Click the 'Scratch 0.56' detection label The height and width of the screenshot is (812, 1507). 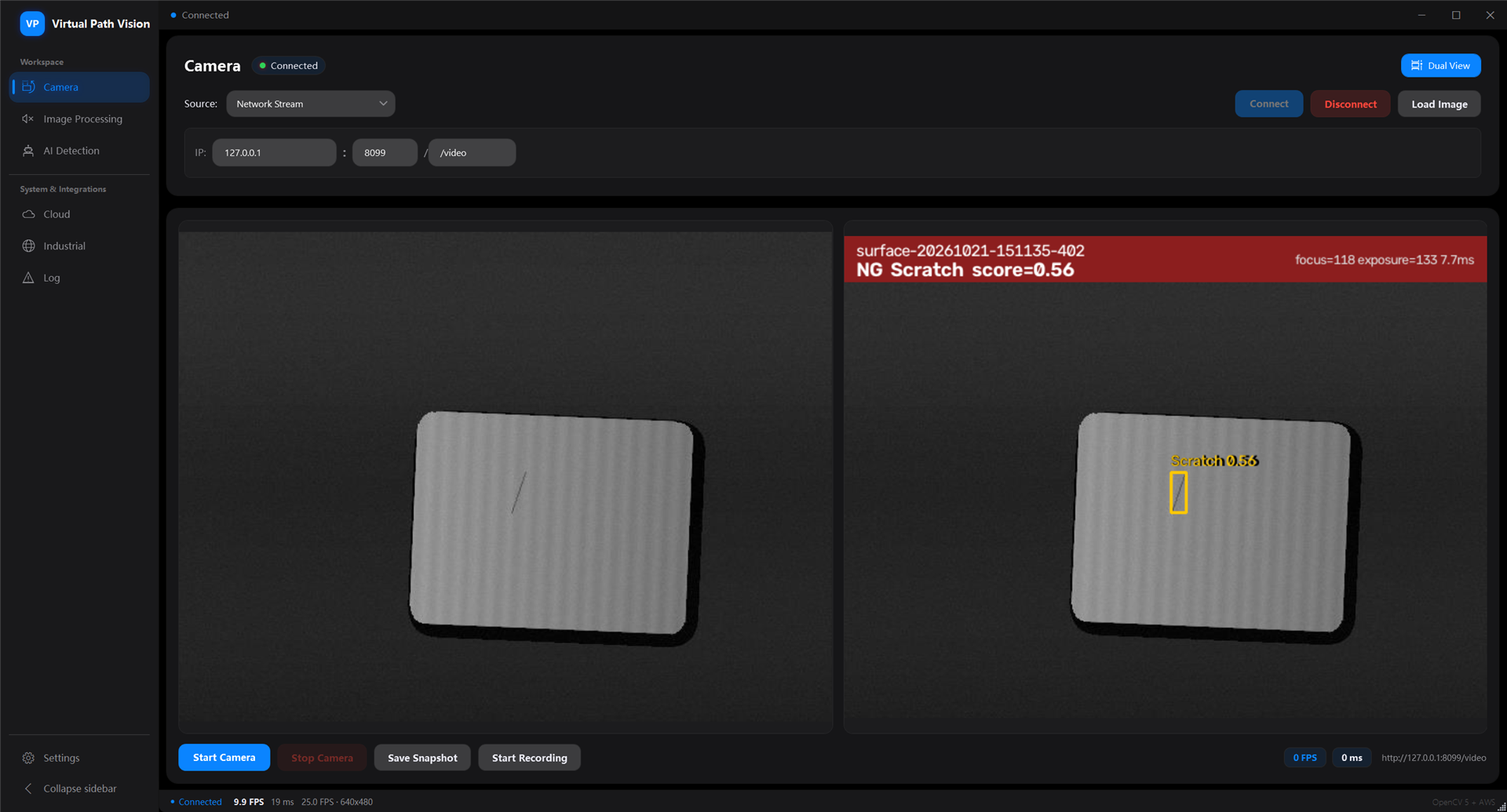tap(1214, 461)
